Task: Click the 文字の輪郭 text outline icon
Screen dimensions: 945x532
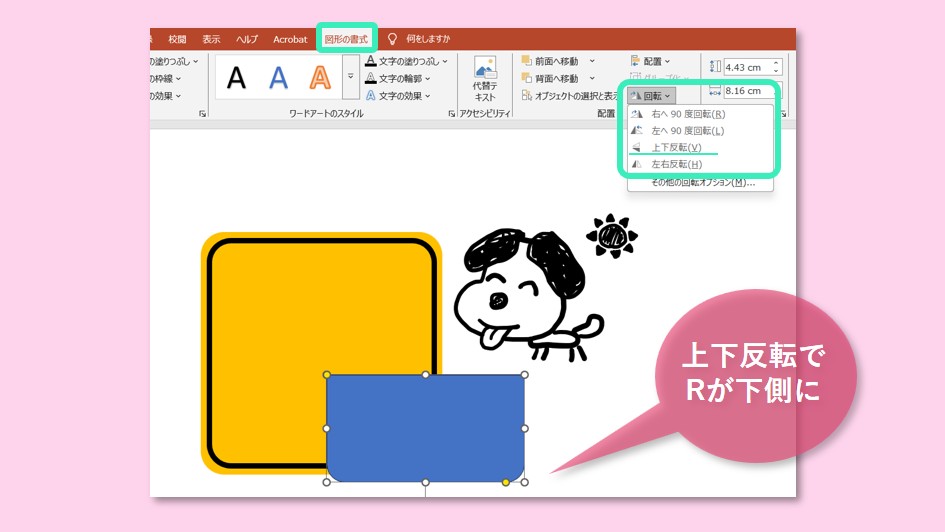Action: [371, 78]
